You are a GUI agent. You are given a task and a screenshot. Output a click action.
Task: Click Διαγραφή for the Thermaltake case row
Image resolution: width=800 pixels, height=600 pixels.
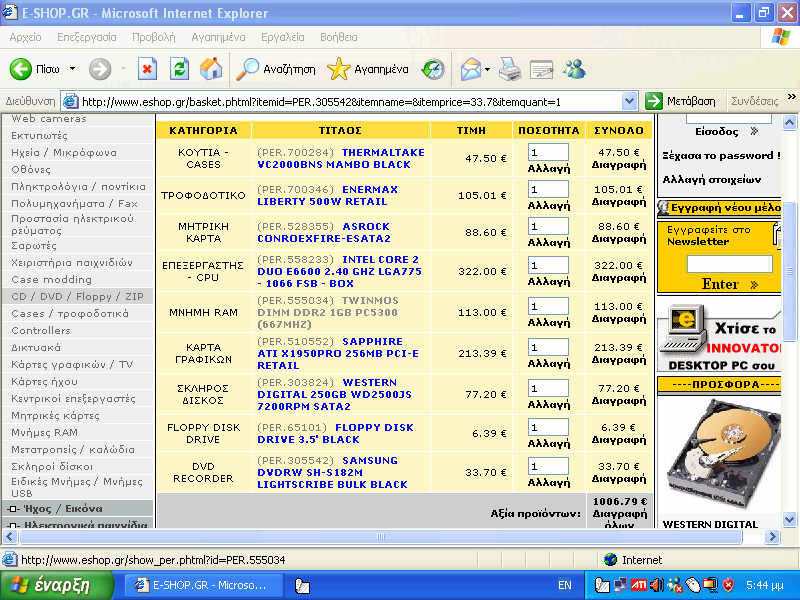(619, 165)
